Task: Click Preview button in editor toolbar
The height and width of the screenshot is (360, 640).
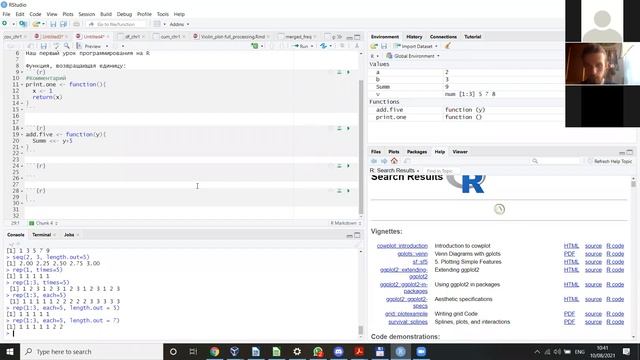Action: [89, 46]
